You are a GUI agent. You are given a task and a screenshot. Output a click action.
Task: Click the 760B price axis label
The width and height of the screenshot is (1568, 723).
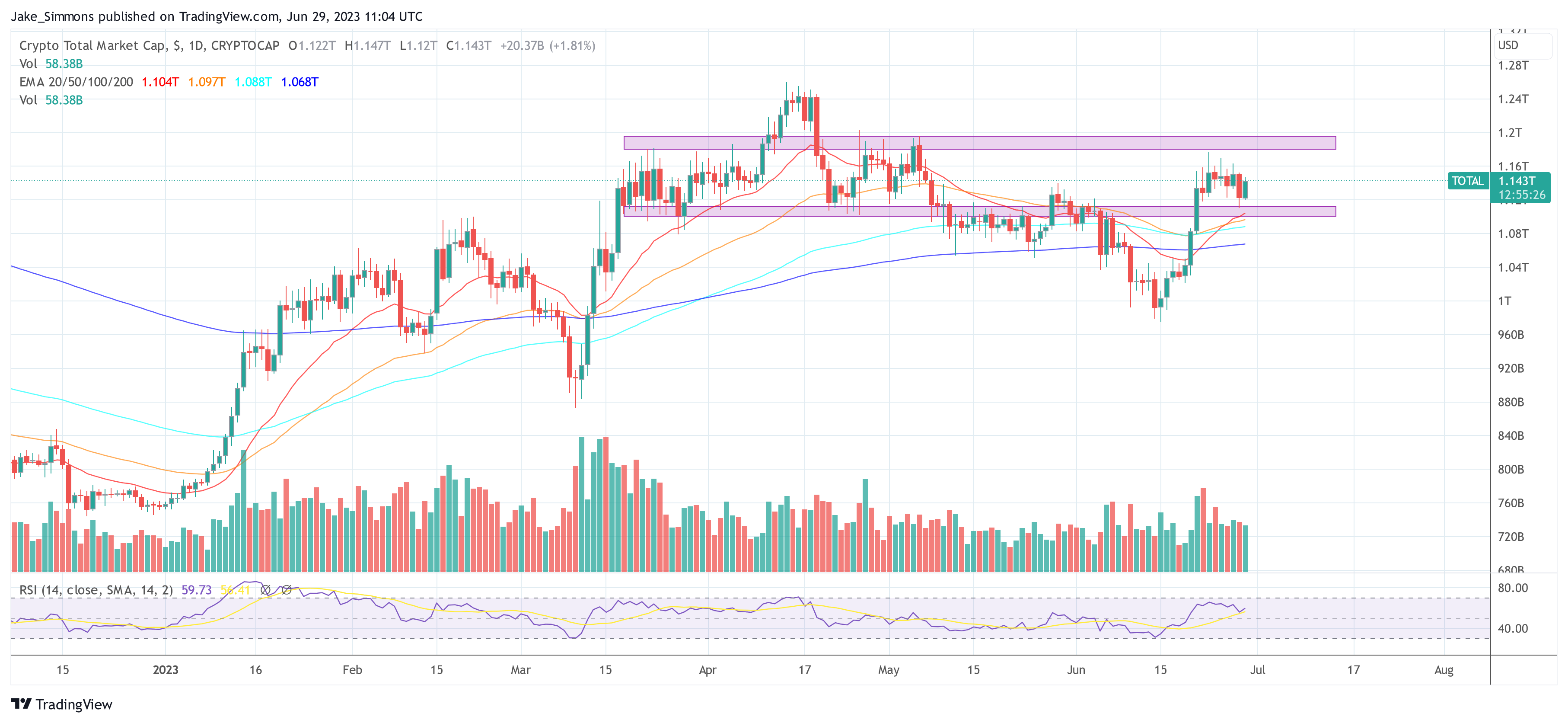tap(1511, 503)
